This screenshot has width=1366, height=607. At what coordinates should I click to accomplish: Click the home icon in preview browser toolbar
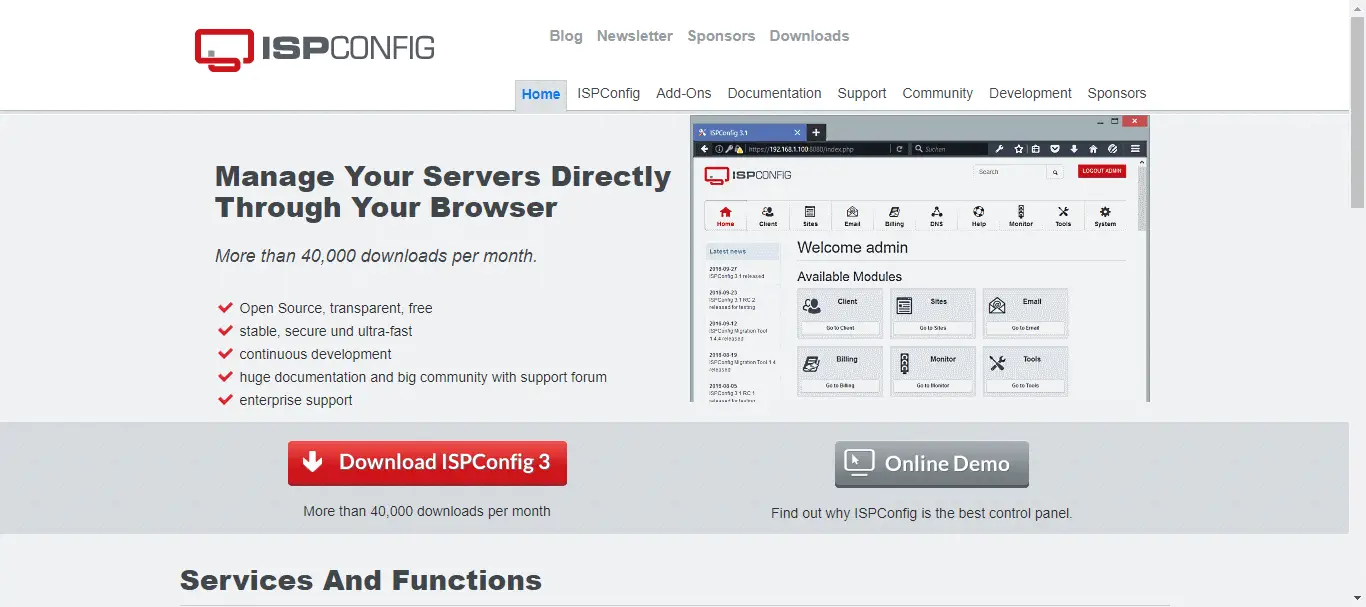click(x=1093, y=149)
